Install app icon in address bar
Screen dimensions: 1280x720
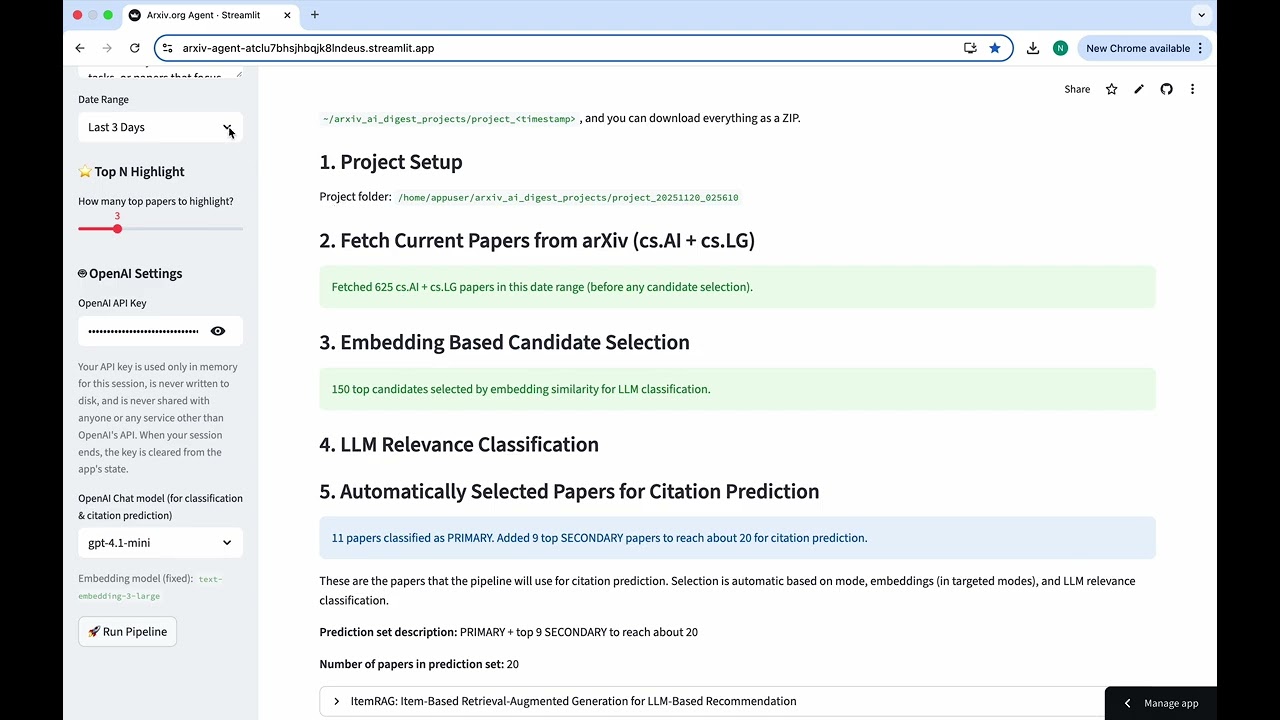click(x=970, y=48)
